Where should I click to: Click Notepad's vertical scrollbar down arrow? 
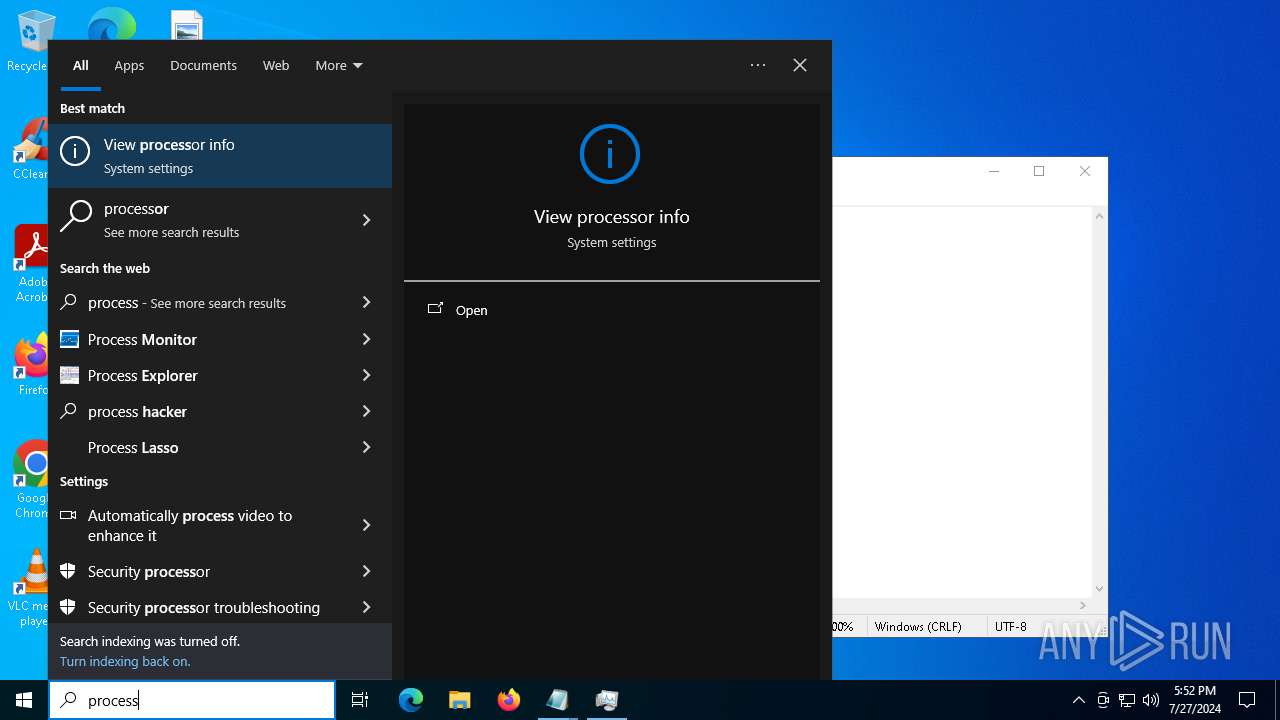1099,589
